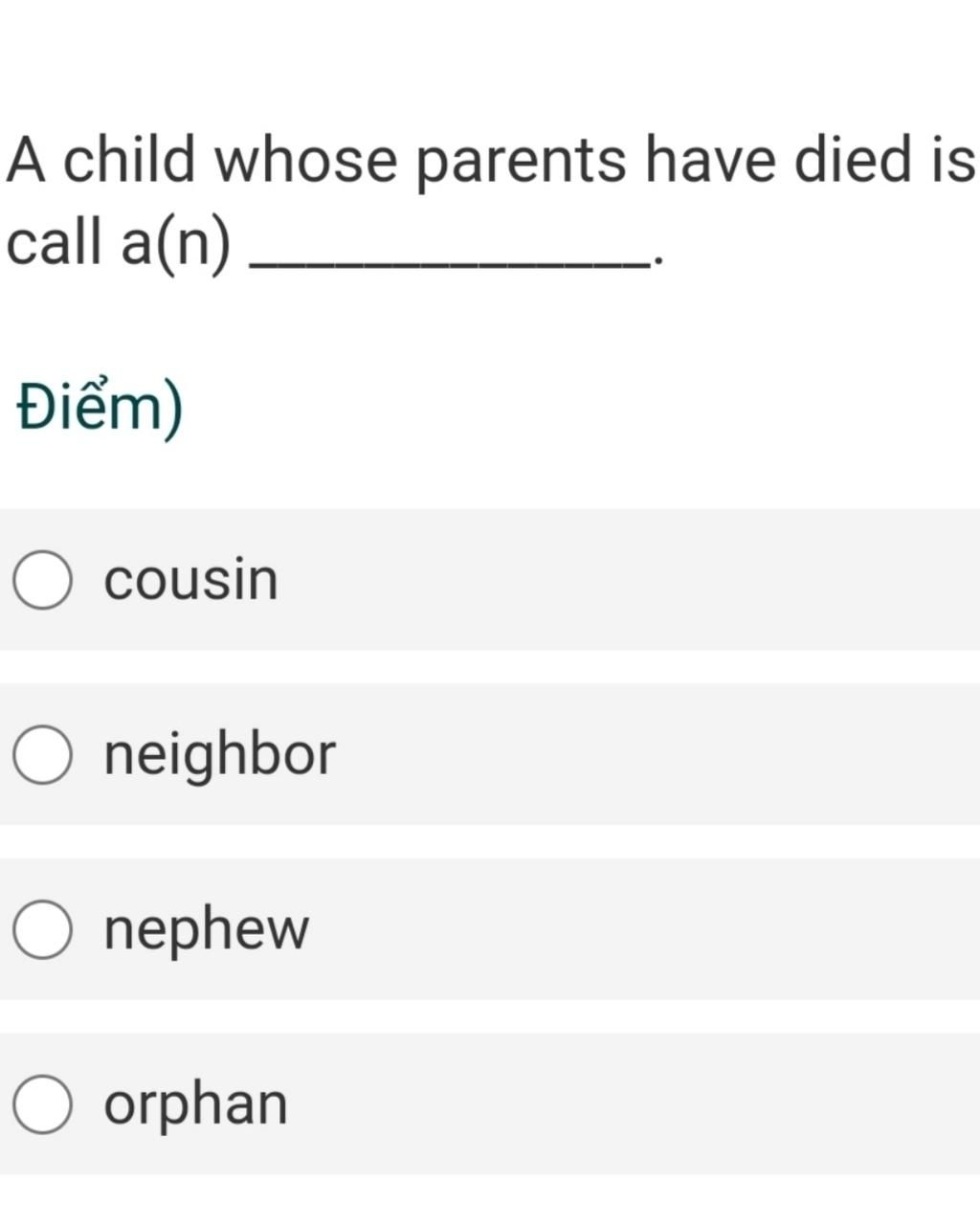Mark the nephew radio circle

pyautogui.click(x=42, y=929)
